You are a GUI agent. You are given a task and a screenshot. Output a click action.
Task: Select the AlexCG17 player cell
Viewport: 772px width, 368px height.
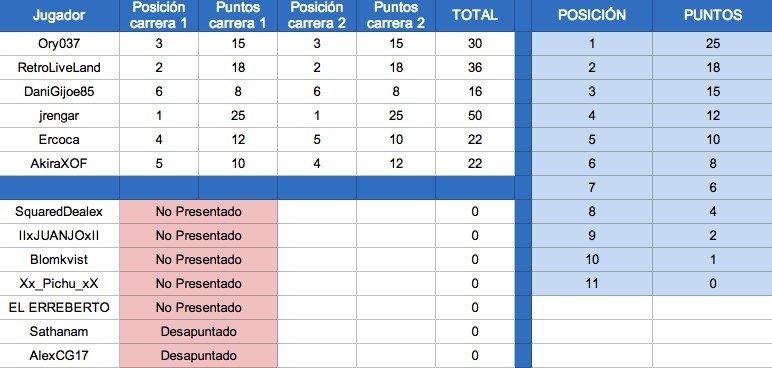[59, 356]
